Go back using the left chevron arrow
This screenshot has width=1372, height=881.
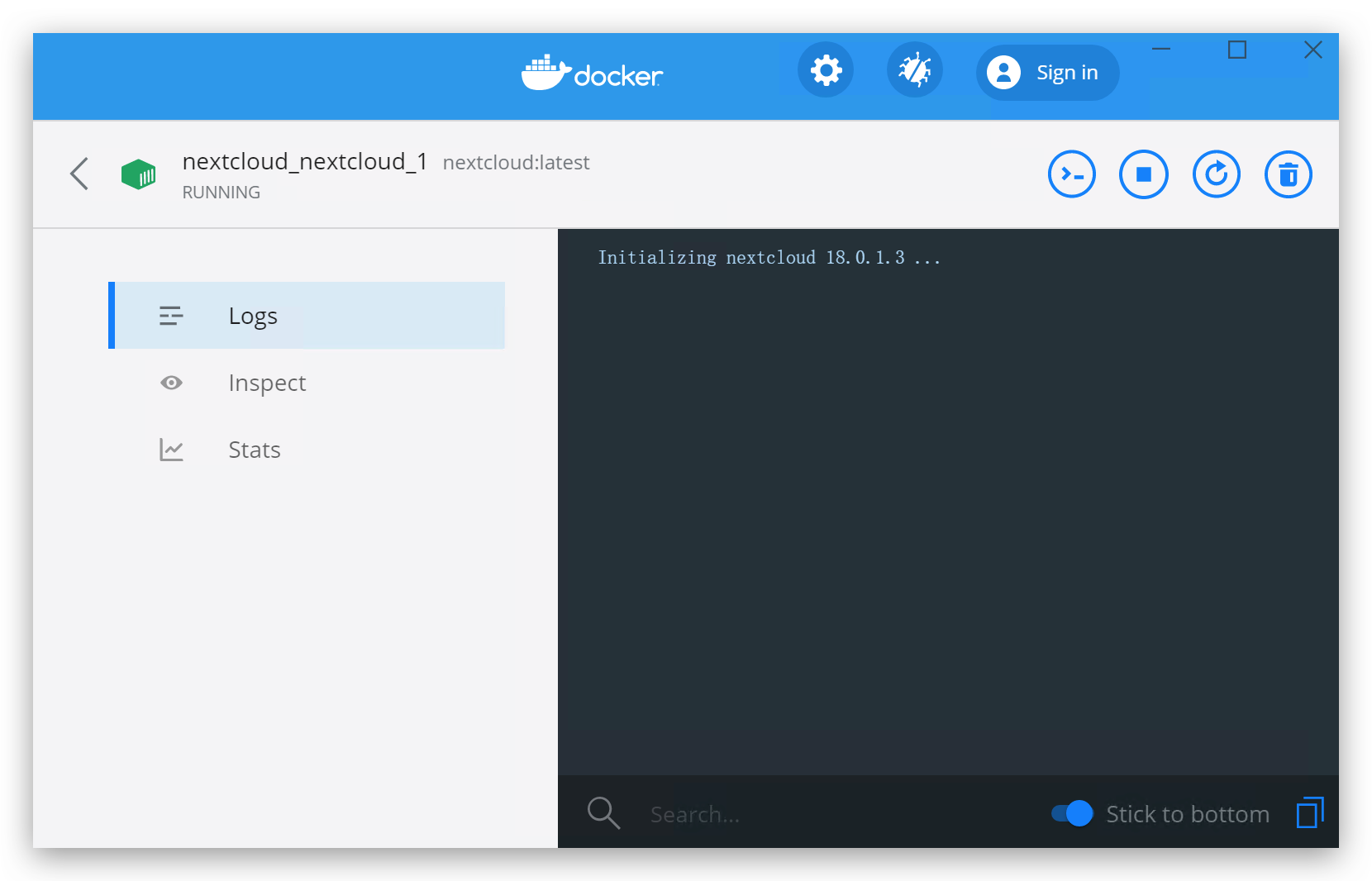[x=79, y=174]
